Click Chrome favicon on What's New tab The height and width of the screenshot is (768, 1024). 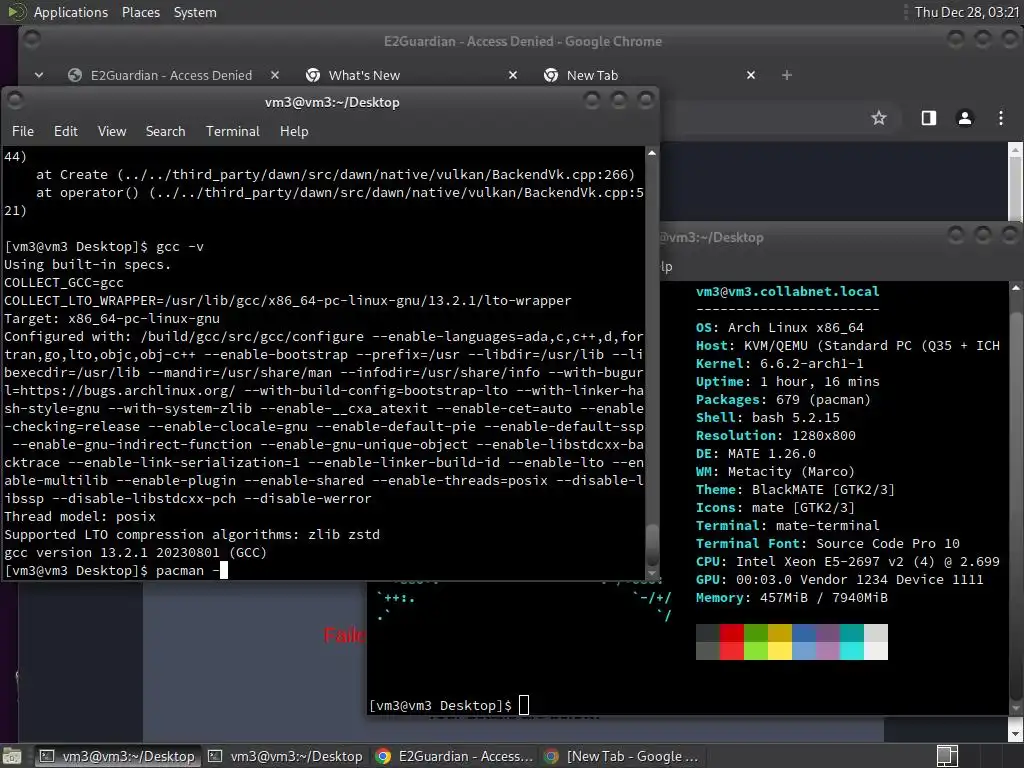pyautogui.click(x=313, y=75)
